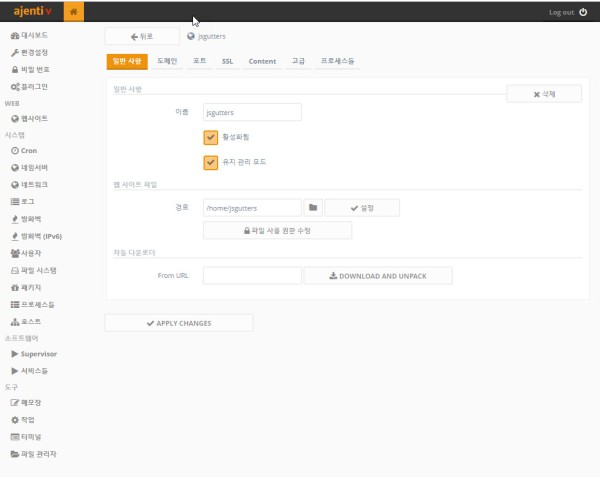Open 네임서버 (Nameservers) sidebar item
Image resolution: width=600 pixels, height=477 pixels.
(x=29, y=168)
